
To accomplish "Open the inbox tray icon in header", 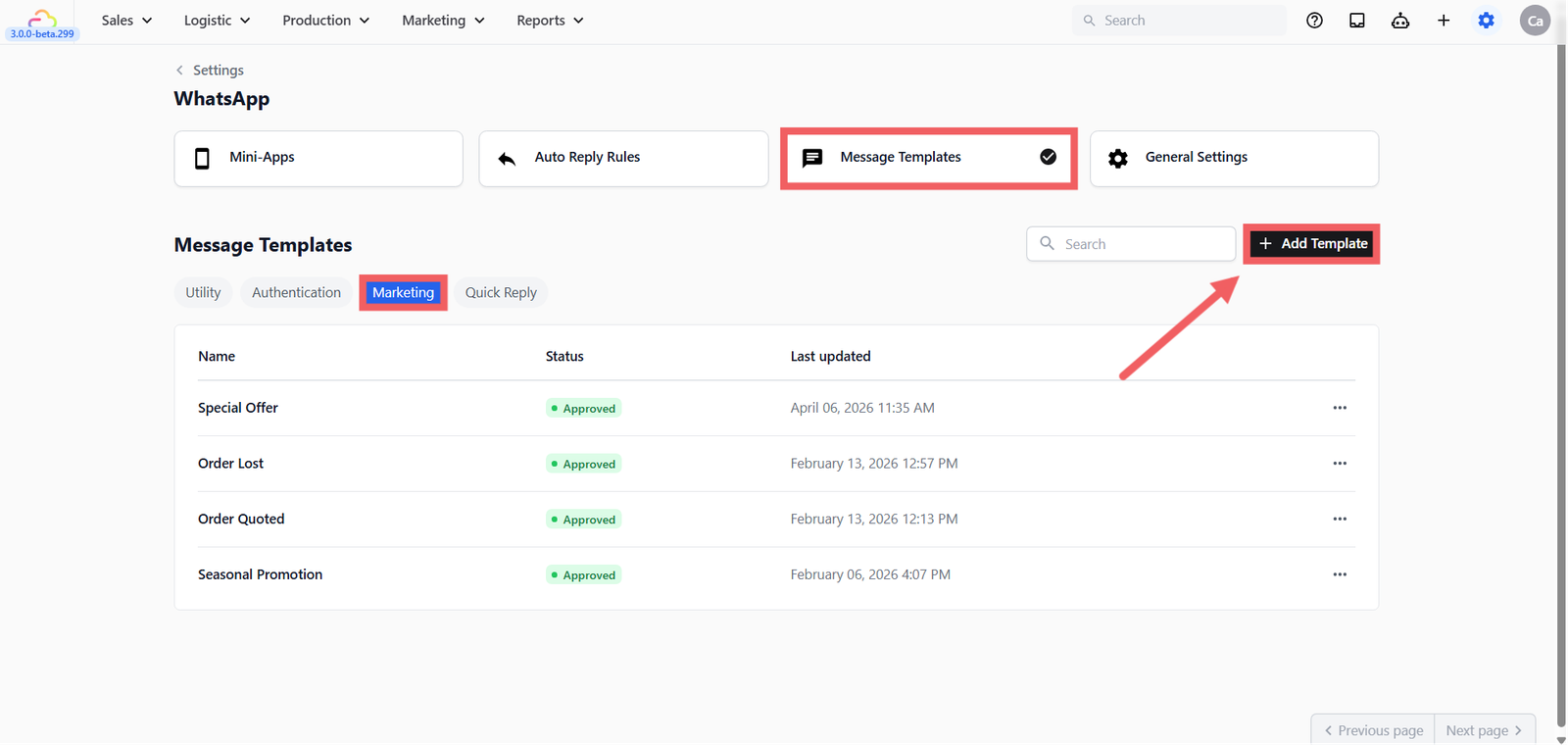I will (1357, 21).
